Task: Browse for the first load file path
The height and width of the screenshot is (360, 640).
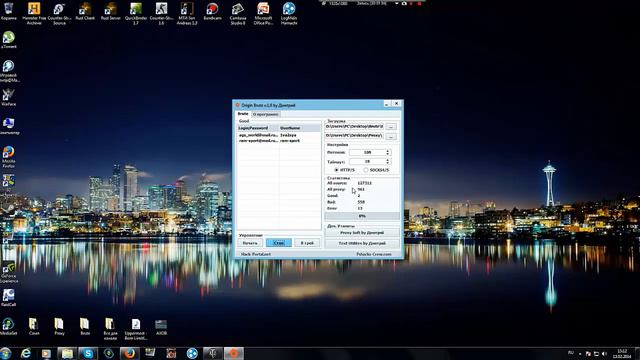Action: 391,127
